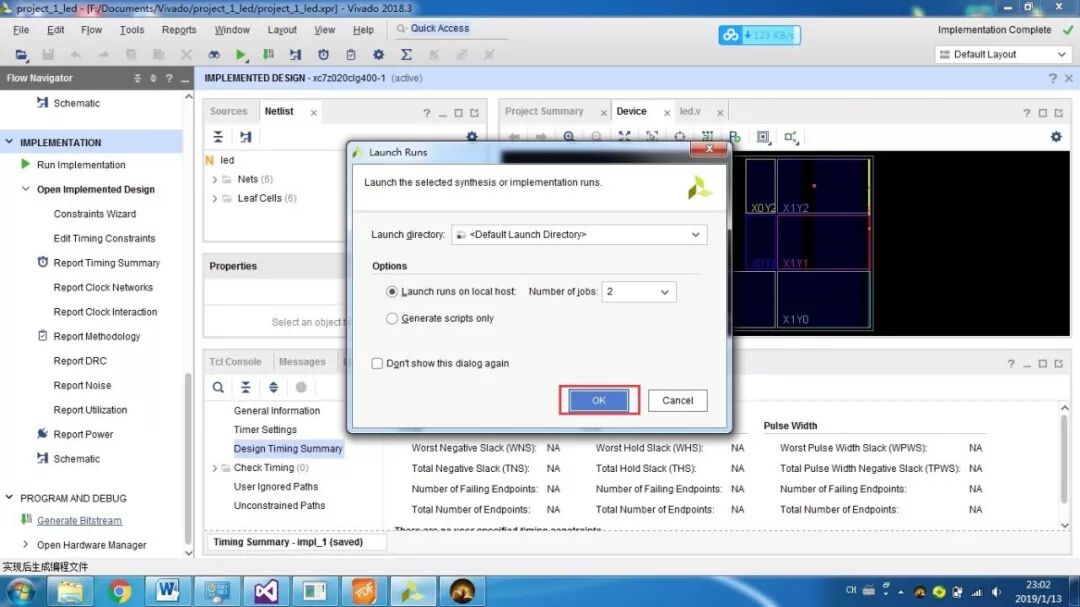Collapse IMPLEMENTATION section

(x=9, y=142)
